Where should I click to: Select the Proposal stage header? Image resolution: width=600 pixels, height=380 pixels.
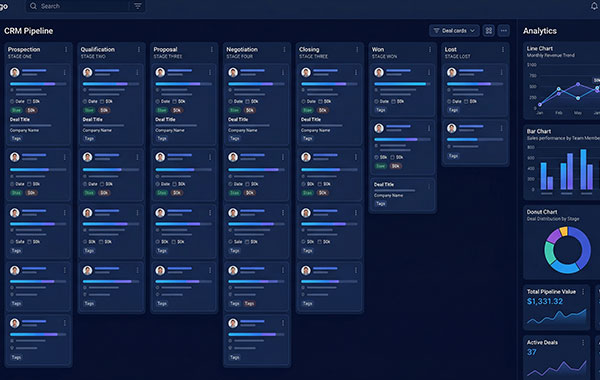(165, 50)
